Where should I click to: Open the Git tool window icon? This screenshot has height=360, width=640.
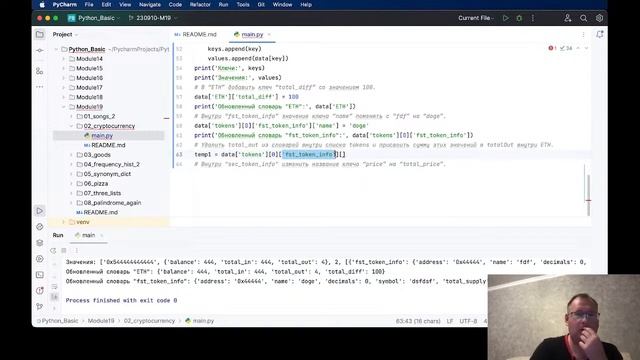coord(40,306)
